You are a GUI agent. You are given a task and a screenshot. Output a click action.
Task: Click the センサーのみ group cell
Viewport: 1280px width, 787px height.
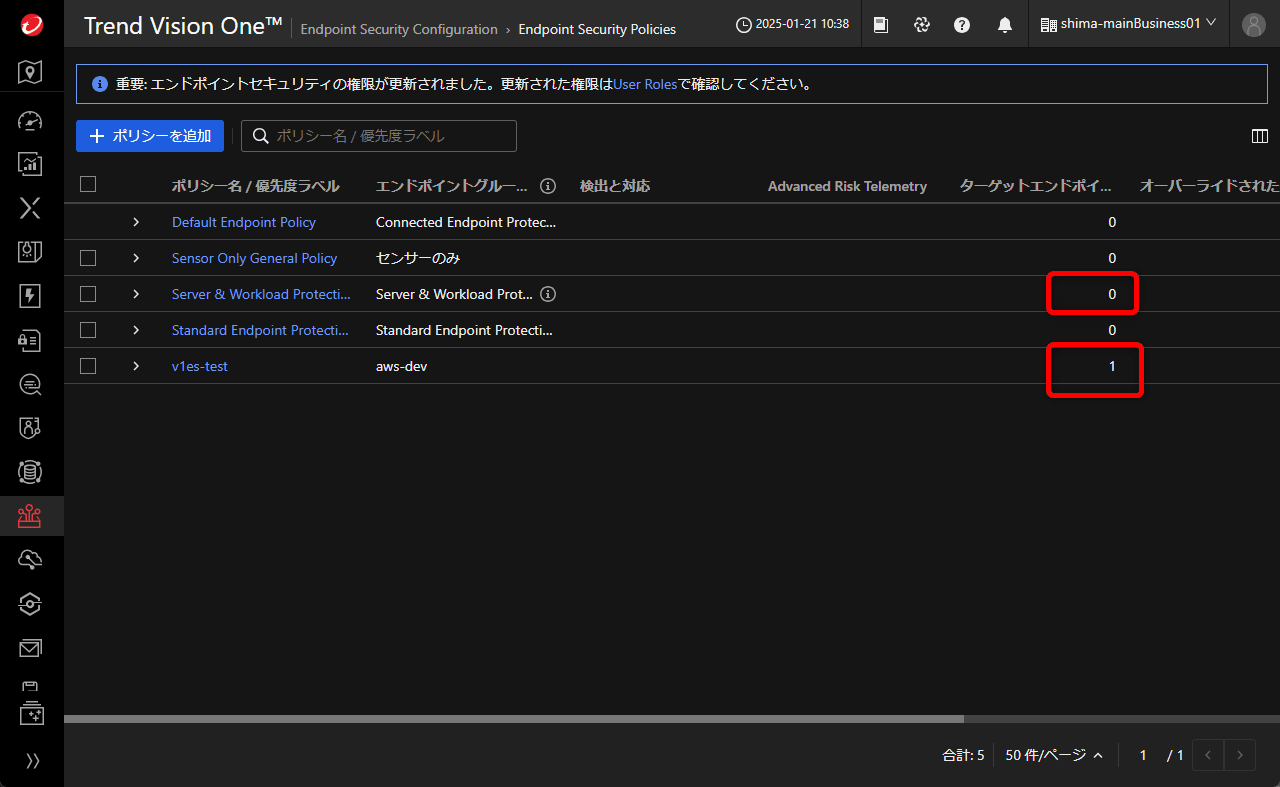click(x=418, y=258)
